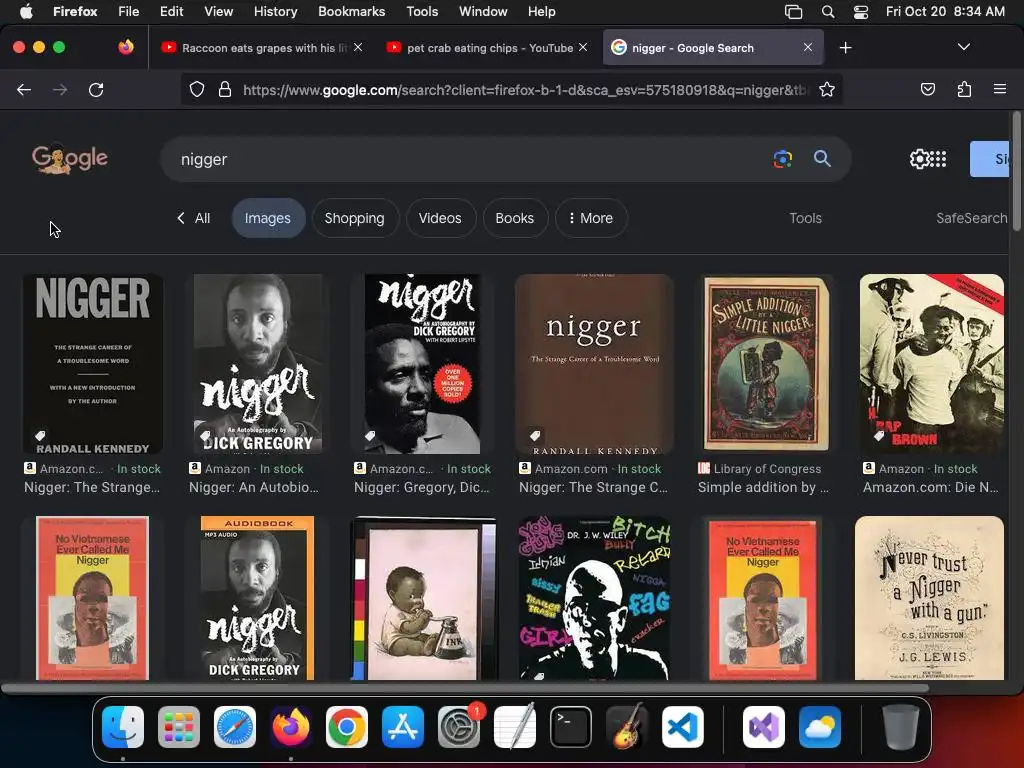Open the list all tabs chevron
Screen dimensions: 1024x768
coord(963,47)
